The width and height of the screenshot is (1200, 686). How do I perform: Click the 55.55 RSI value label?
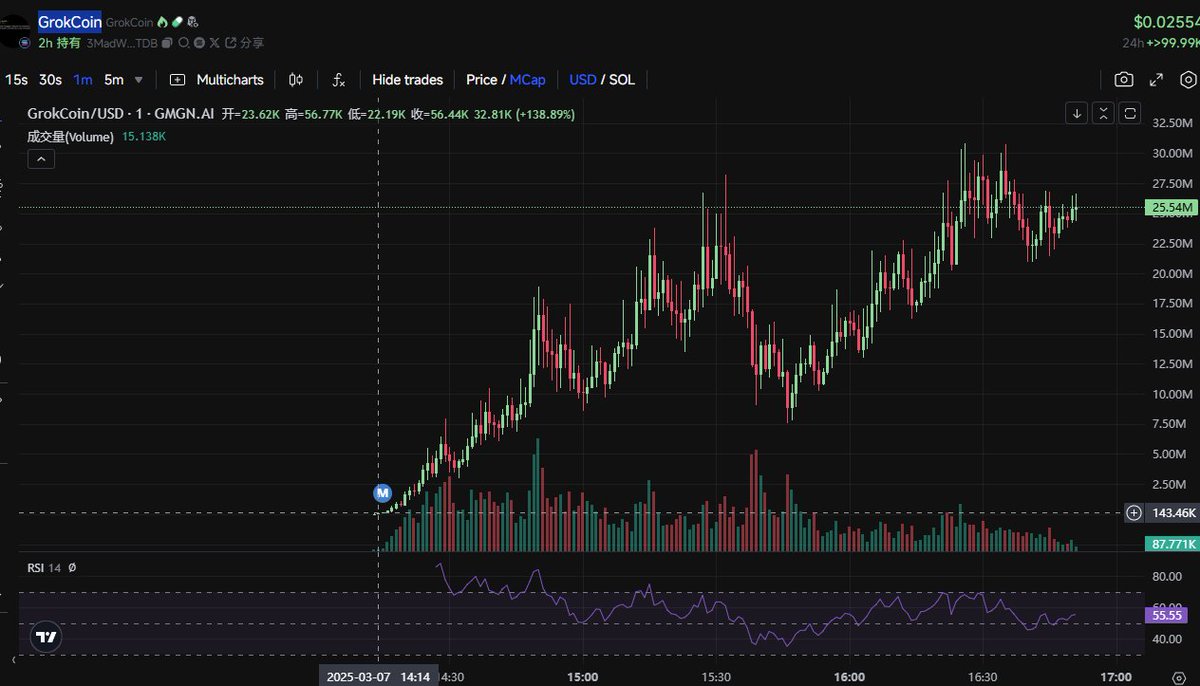coord(1168,615)
